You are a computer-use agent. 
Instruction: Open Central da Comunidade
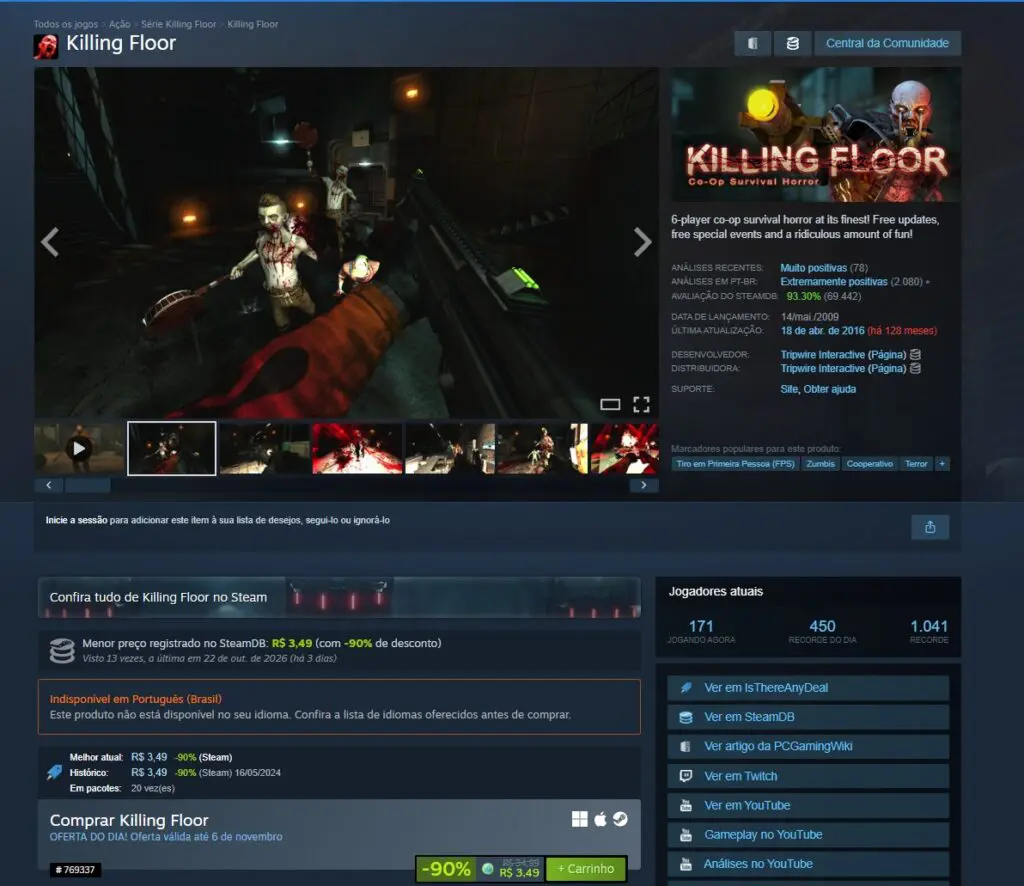pyautogui.click(x=887, y=43)
